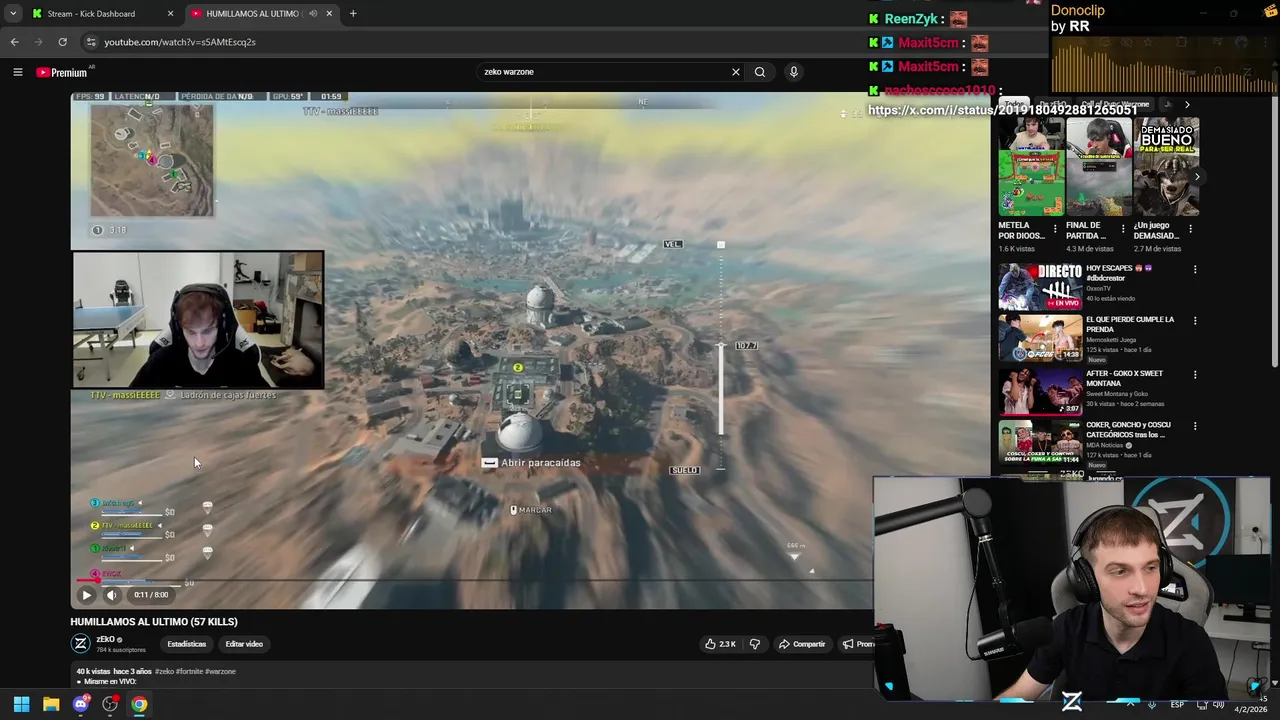Close the Kick Dashboard tab
Image resolution: width=1280 pixels, height=720 pixels.
pos(170,14)
